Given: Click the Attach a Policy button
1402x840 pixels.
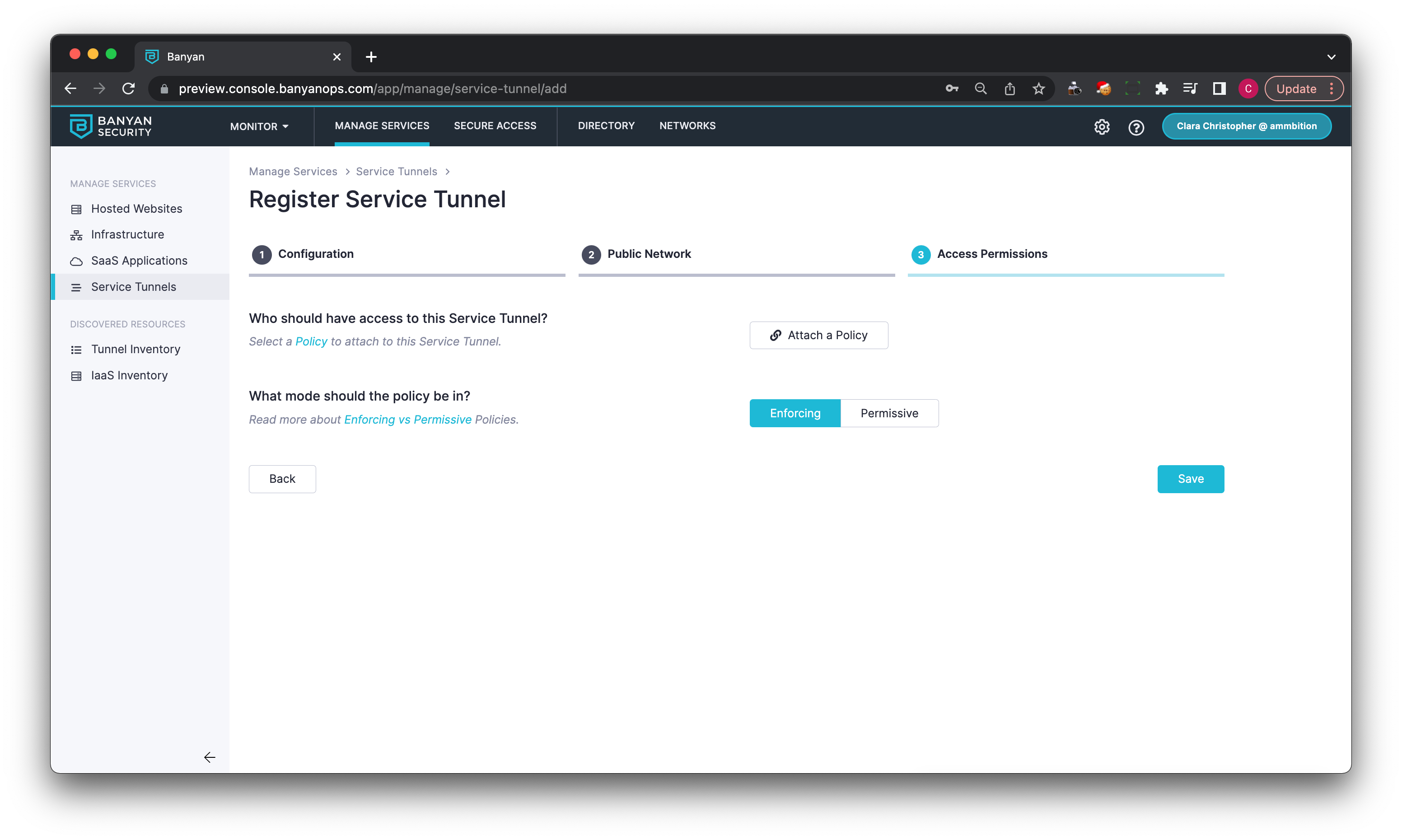Looking at the screenshot, I should pos(818,335).
